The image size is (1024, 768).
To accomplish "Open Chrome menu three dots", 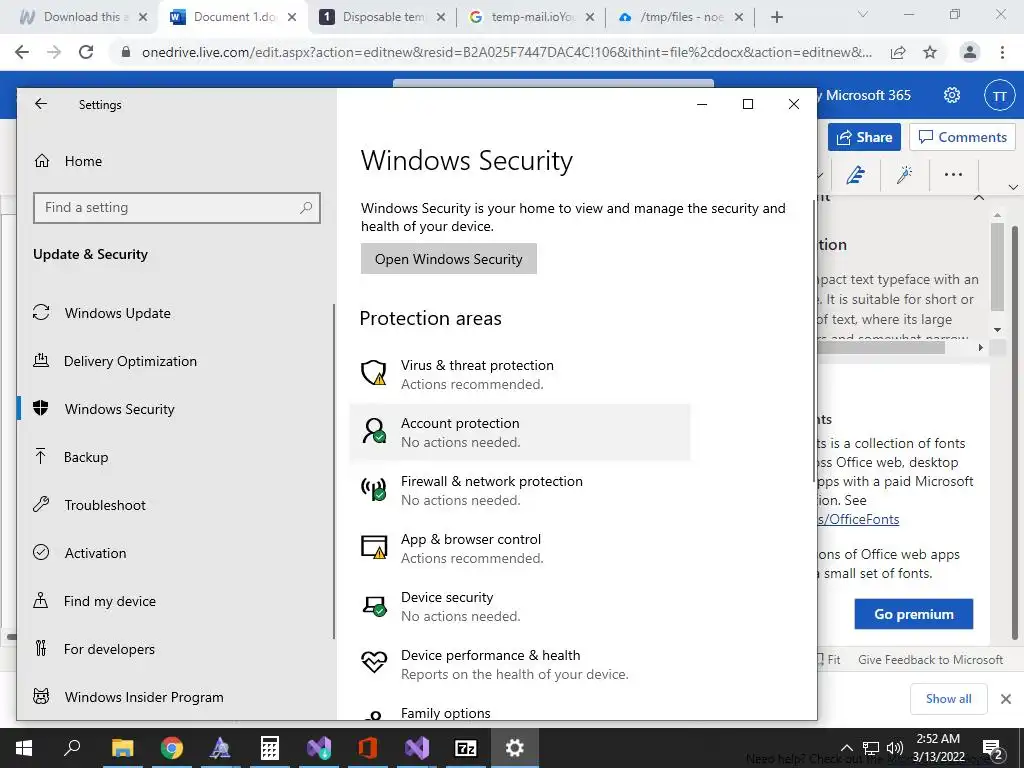I will 1002,52.
